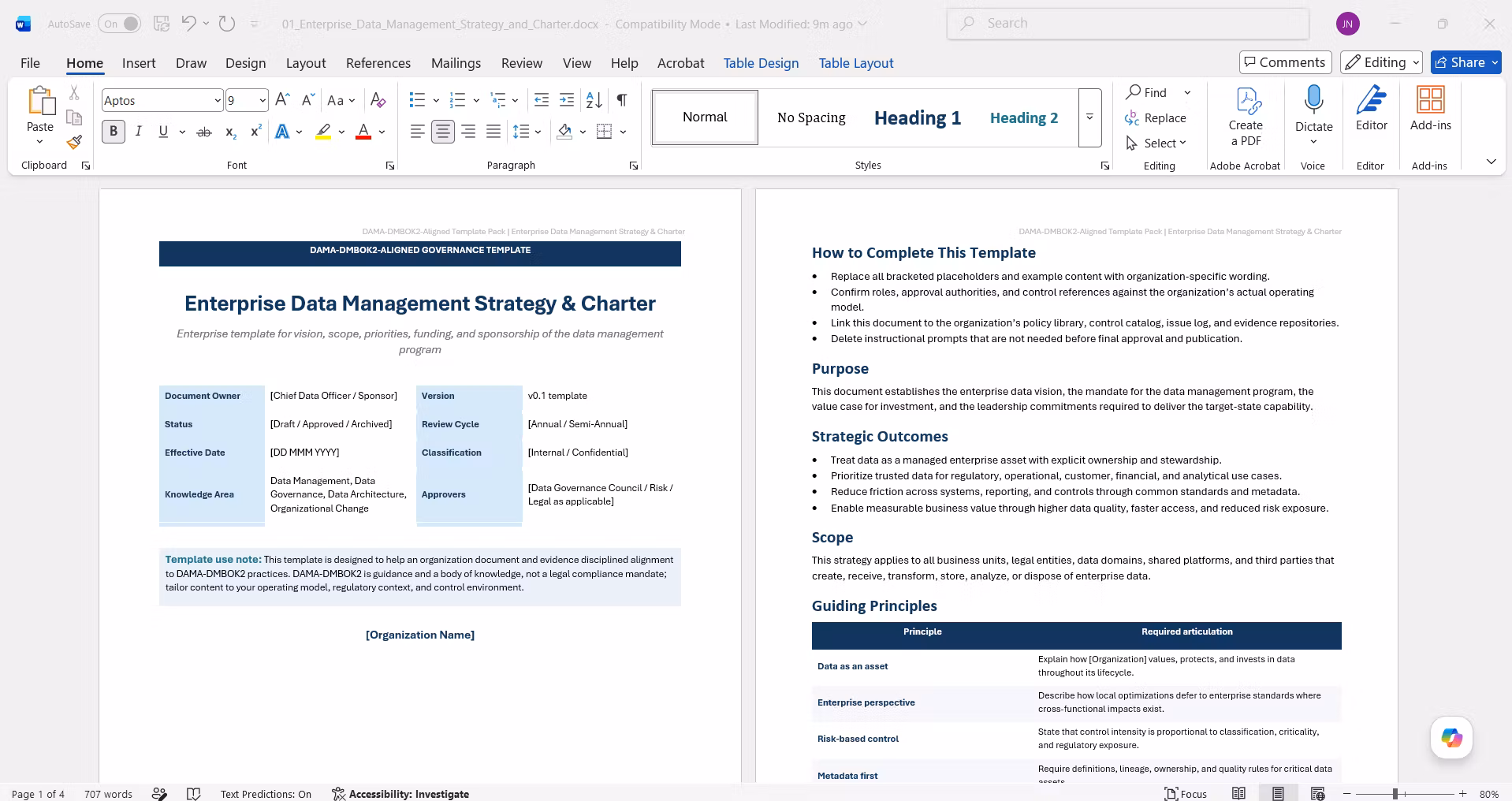Sort the selection alphabetically

pyautogui.click(x=594, y=100)
